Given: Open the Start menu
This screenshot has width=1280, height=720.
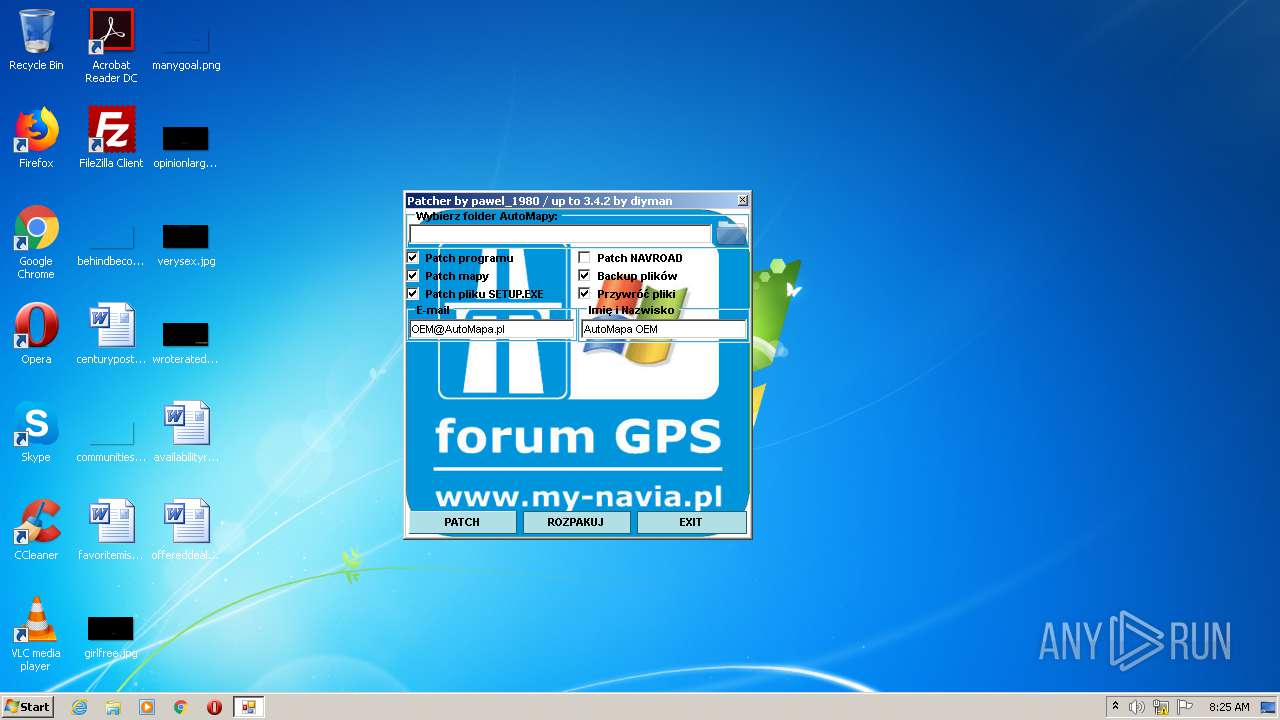Looking at the screenshot, I should [28, 707].
